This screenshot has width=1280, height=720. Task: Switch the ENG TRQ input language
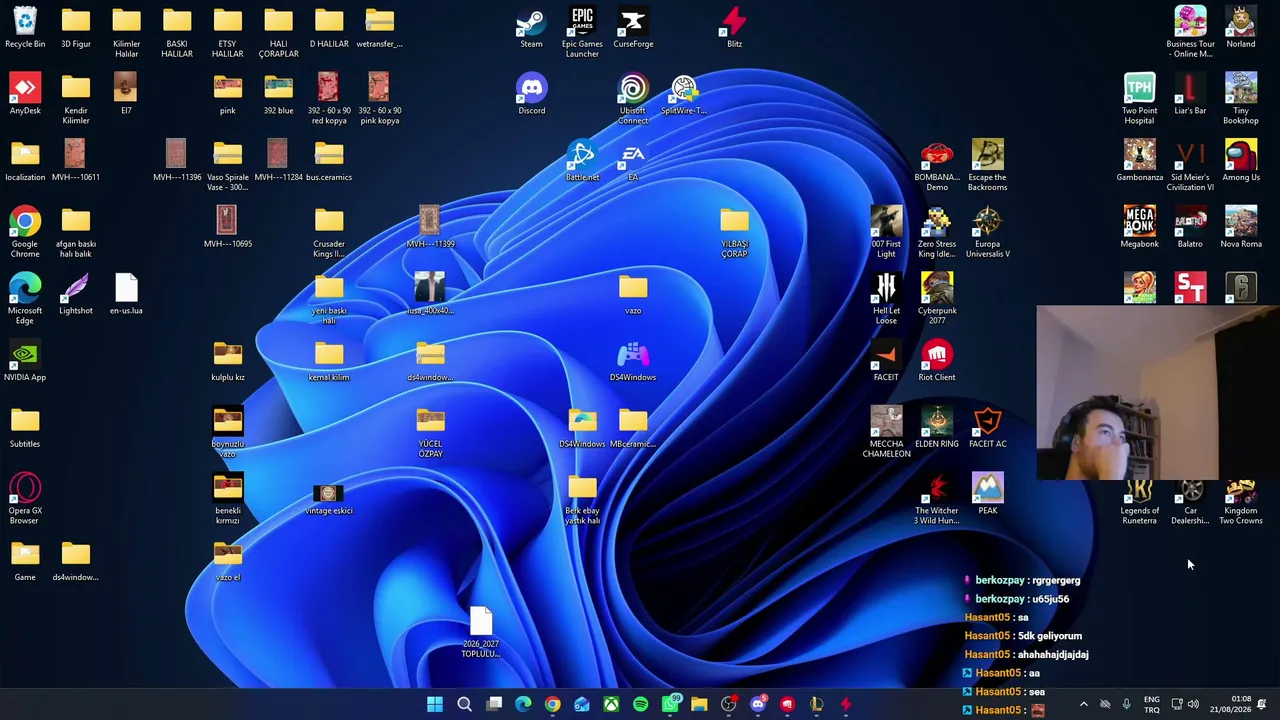[1151, 705]
